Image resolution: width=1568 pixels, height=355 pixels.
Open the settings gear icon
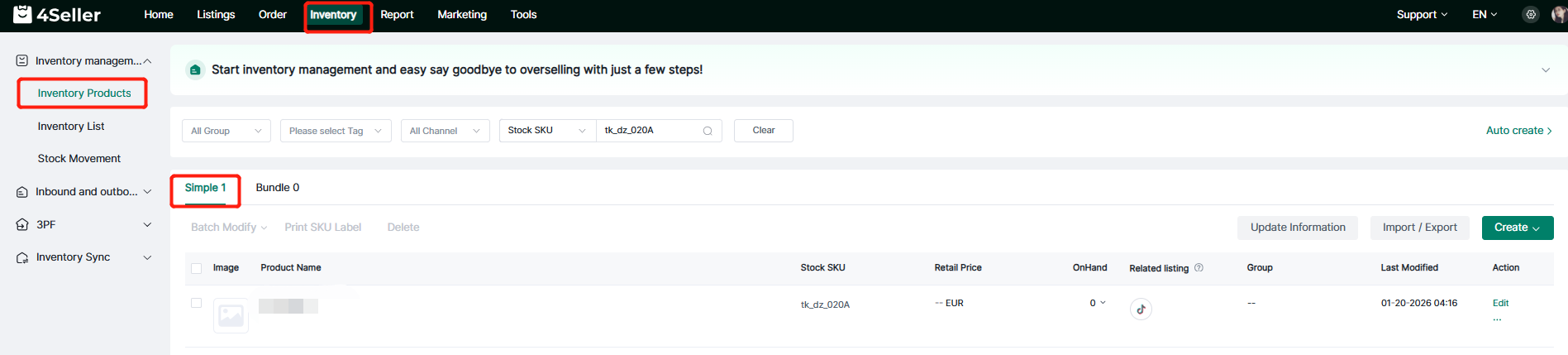tap(1531, 15)
